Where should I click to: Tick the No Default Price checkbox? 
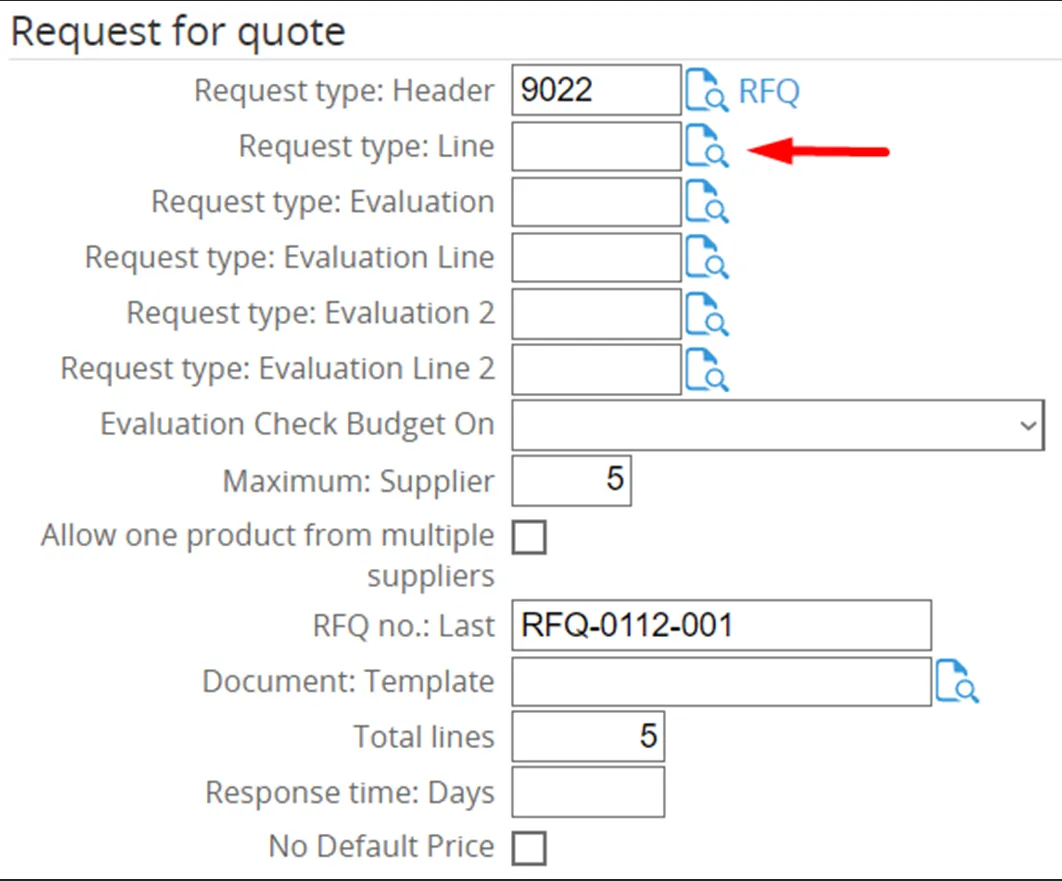529,848
